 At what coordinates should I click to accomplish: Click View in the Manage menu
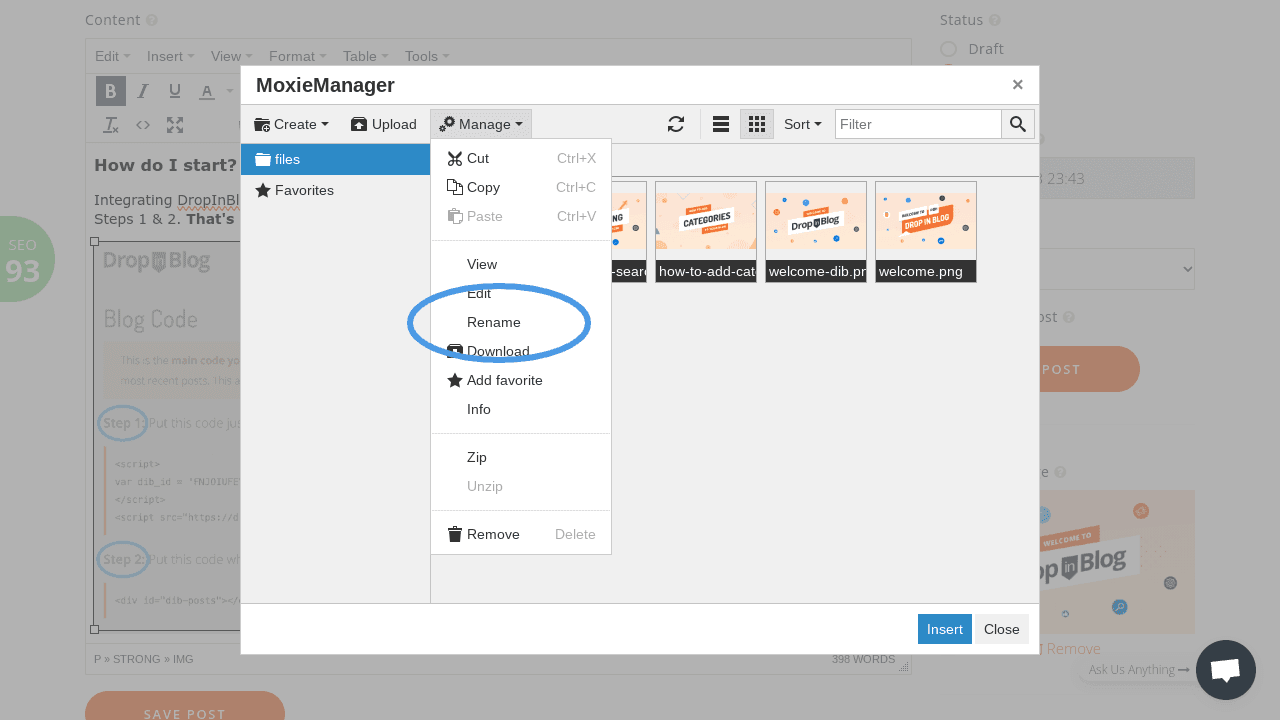pyautogui.click(x=521, y=264)
